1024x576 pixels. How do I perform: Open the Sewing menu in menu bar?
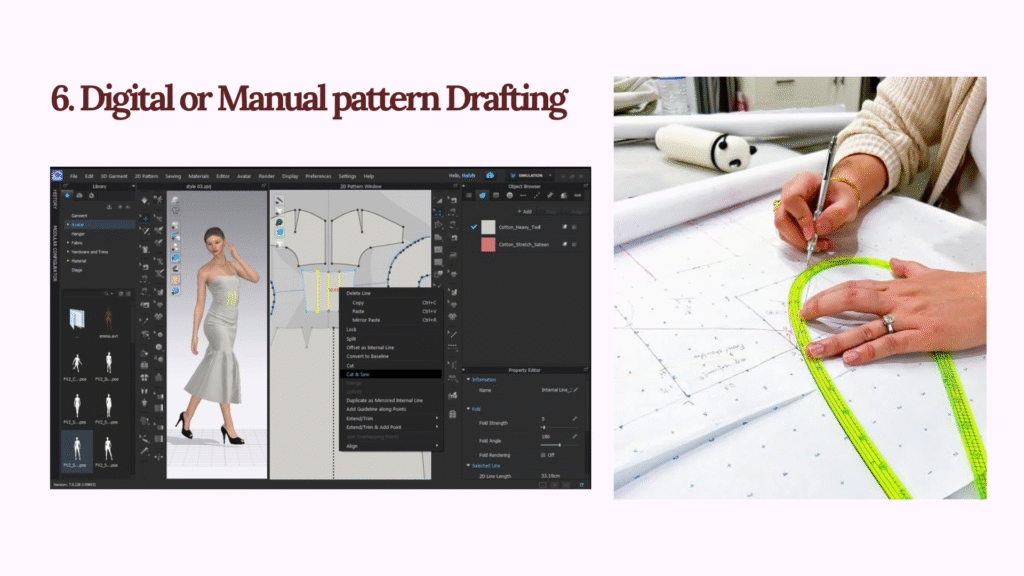(x=173, y=176)
